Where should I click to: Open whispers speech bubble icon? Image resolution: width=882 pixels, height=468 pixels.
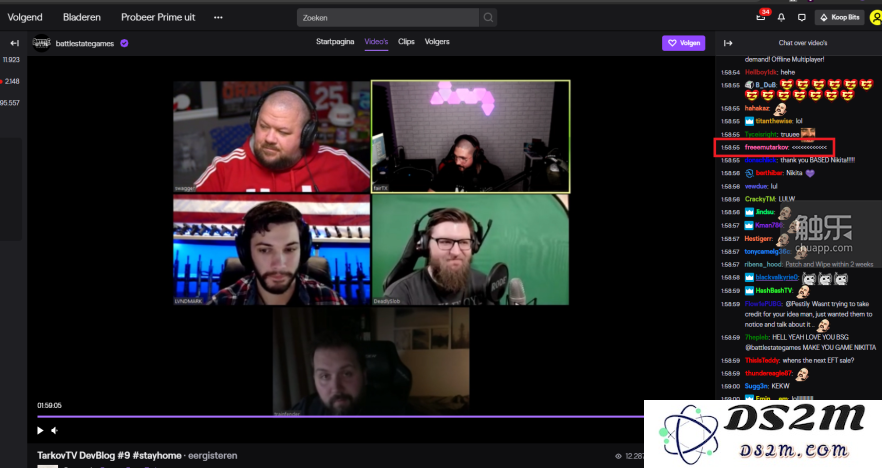[802, 17]
